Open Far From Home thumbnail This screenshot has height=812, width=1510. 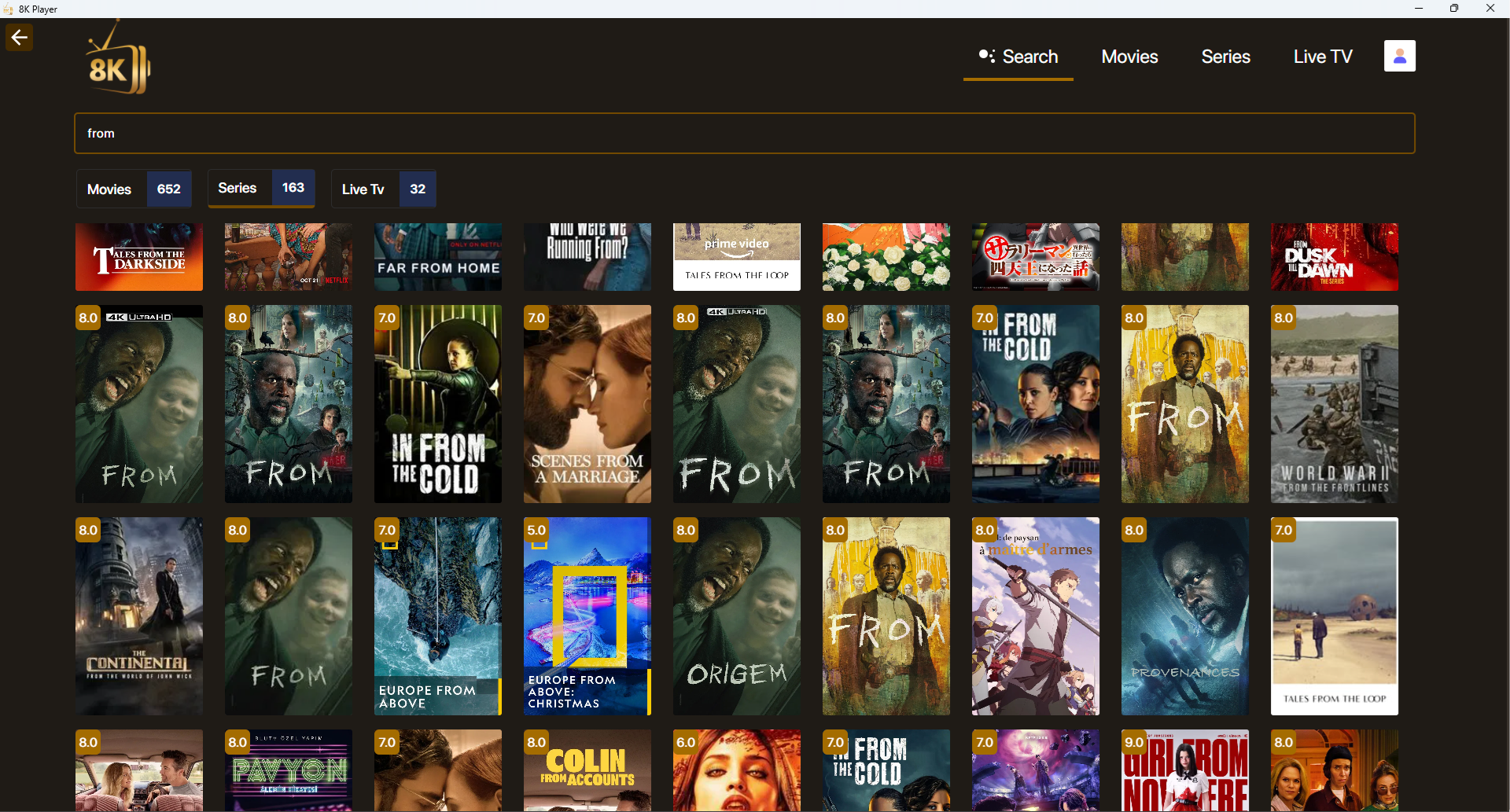point(438,257)
